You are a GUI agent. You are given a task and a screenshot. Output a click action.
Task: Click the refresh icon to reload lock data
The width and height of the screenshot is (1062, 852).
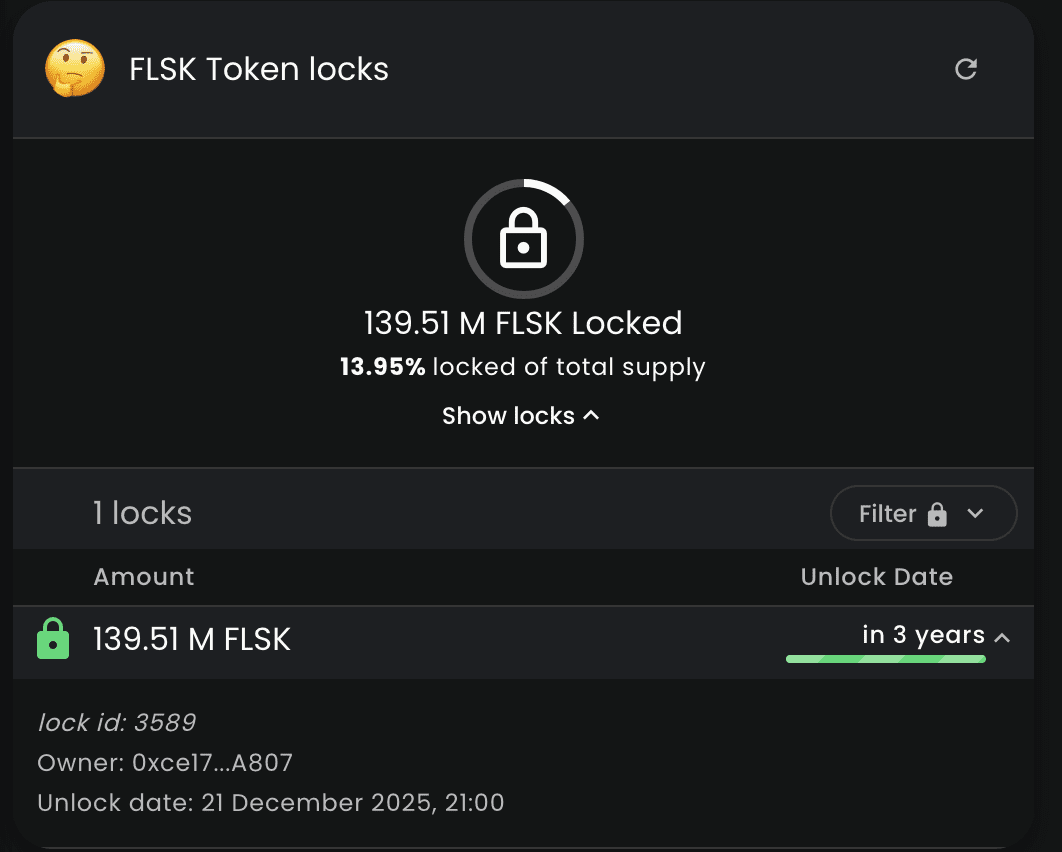tap(965, 69)
